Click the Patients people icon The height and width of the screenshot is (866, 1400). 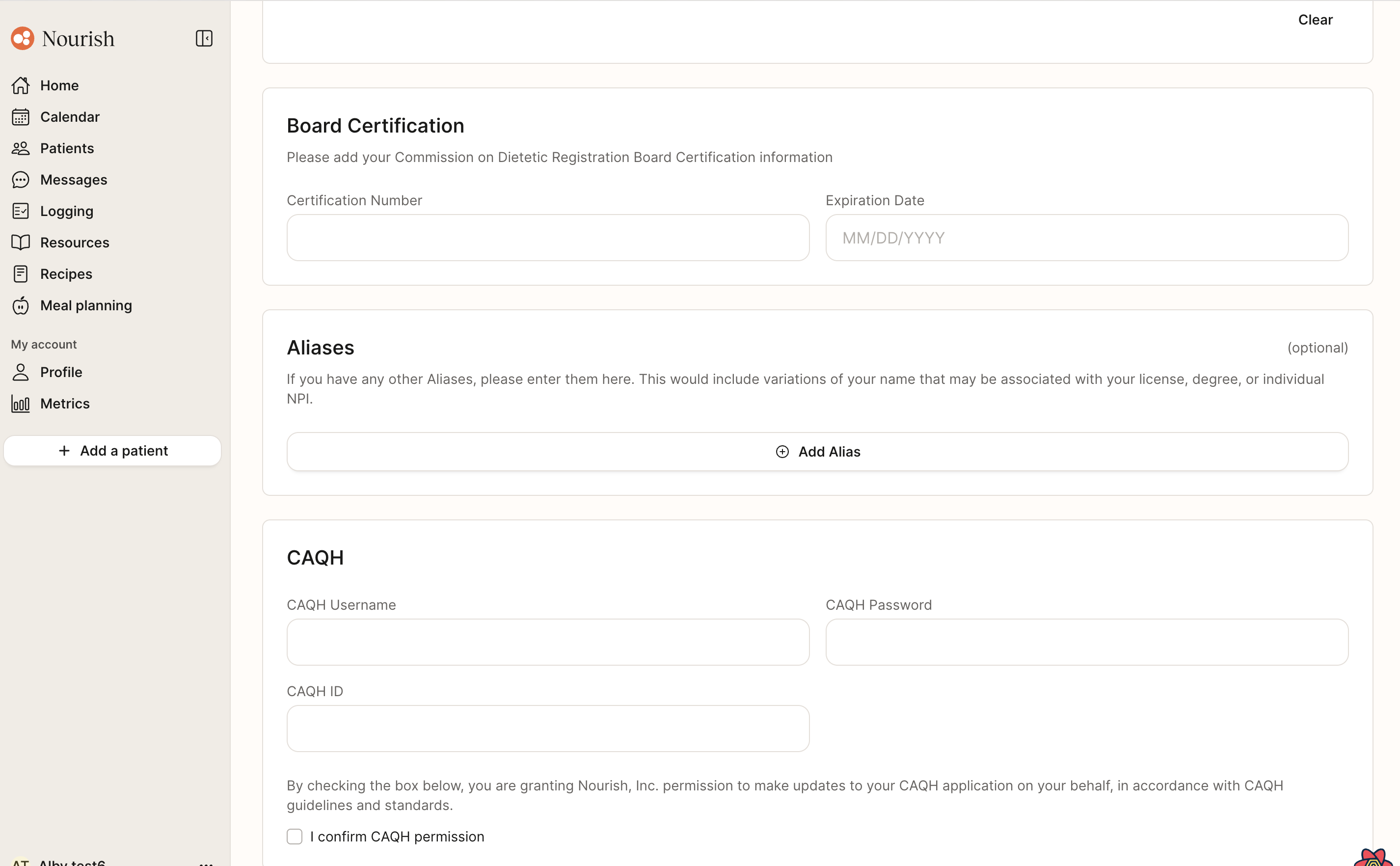click(21, 148)
